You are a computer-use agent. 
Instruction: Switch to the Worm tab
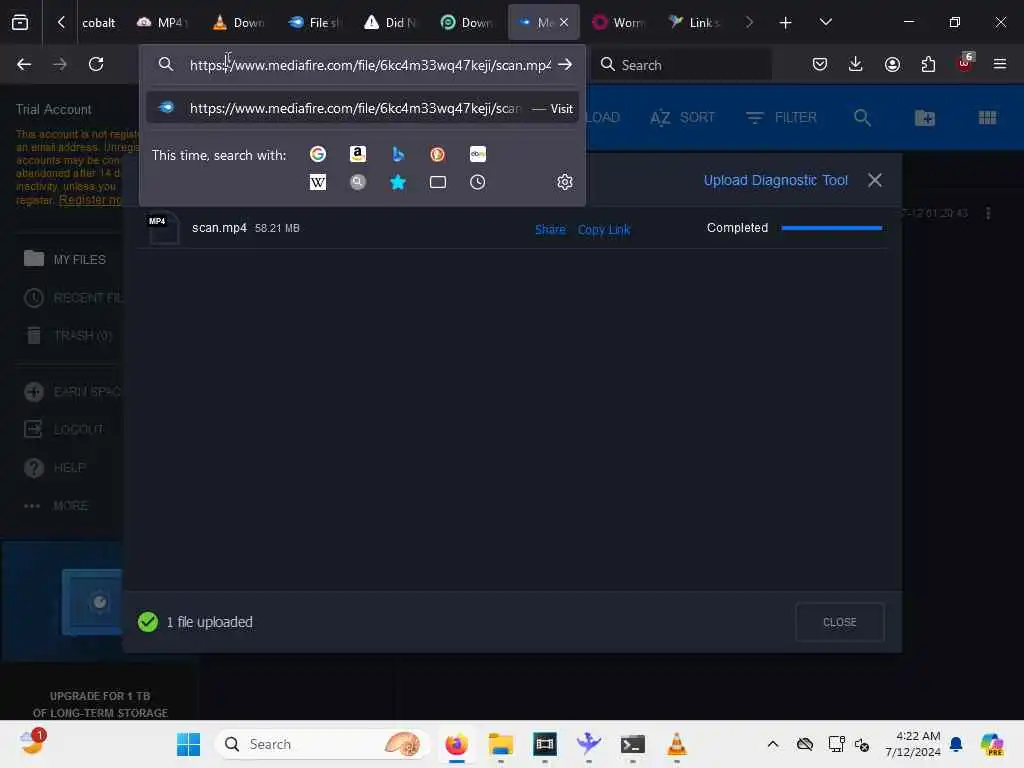618,22
